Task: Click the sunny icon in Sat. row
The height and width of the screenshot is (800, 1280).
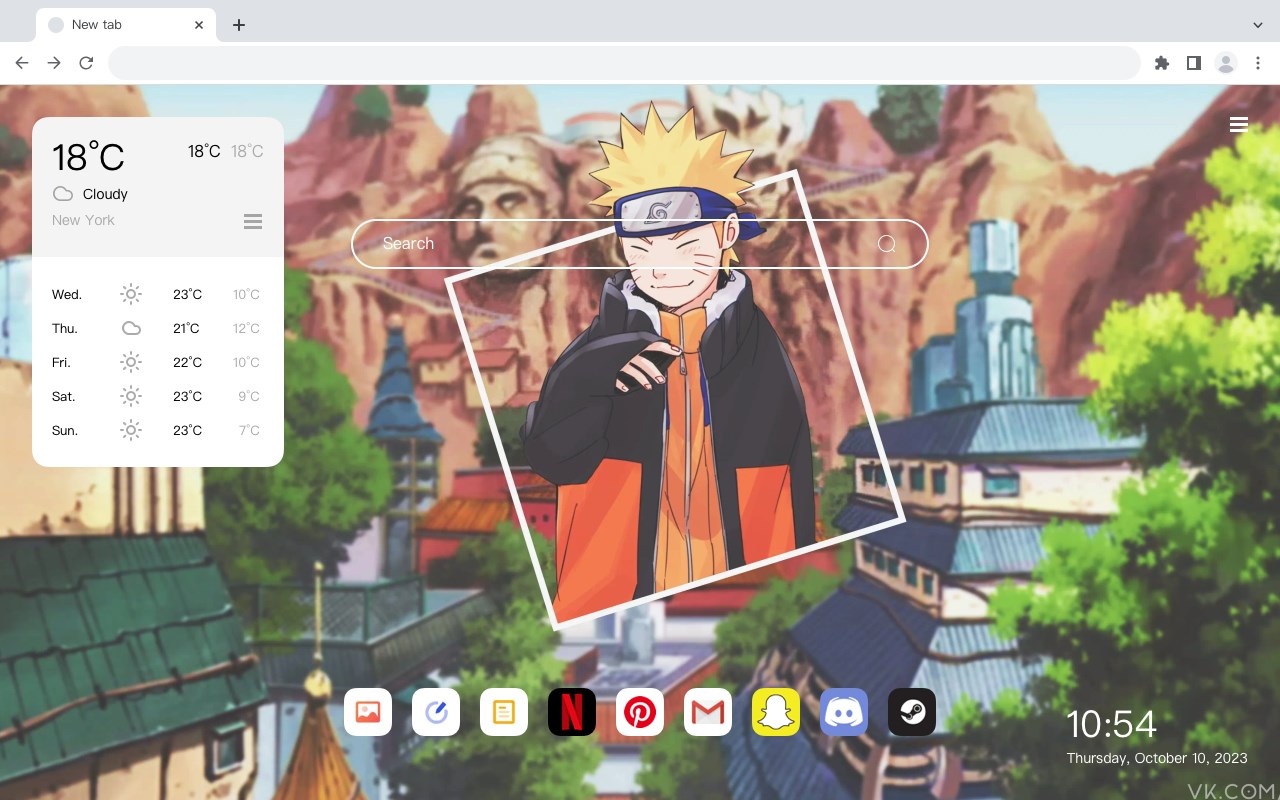Action: (x=131, y=396)
